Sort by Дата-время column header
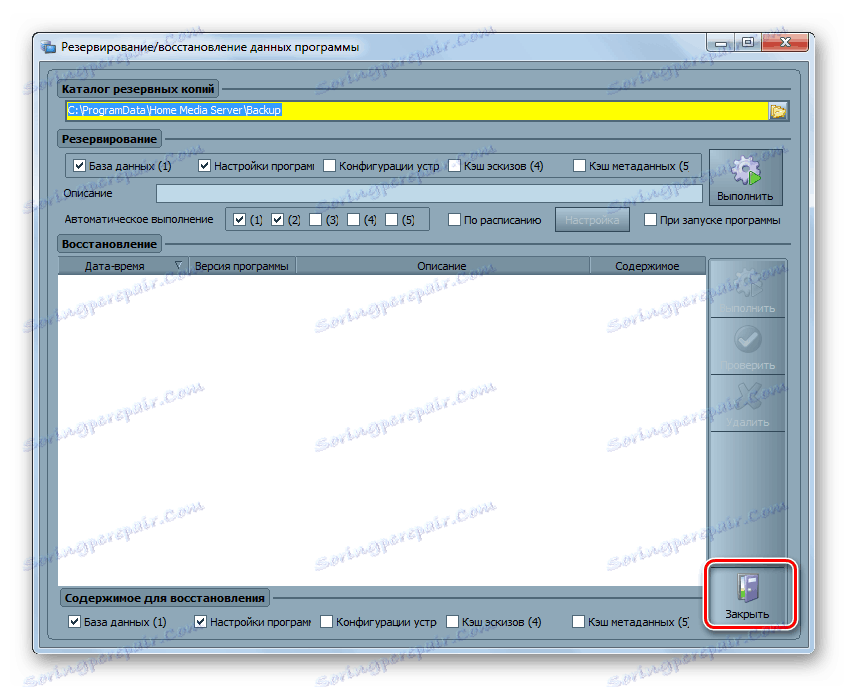 [x=123, y=266]
